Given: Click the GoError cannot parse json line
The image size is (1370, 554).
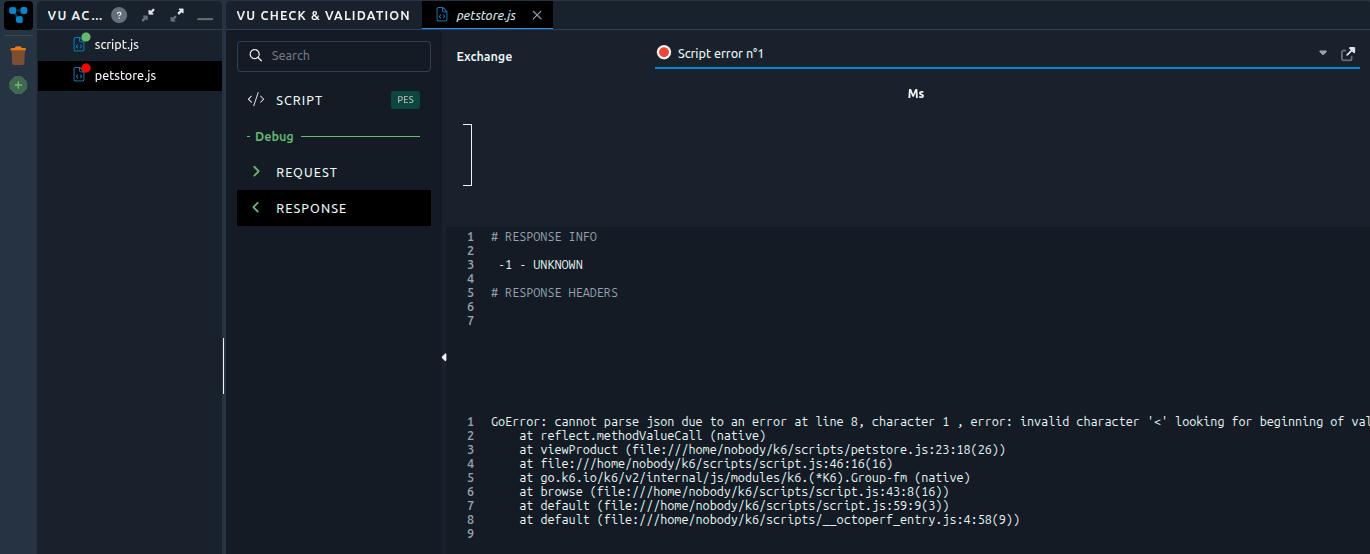Looking at the screenshot, I should (x=930, y=422).
